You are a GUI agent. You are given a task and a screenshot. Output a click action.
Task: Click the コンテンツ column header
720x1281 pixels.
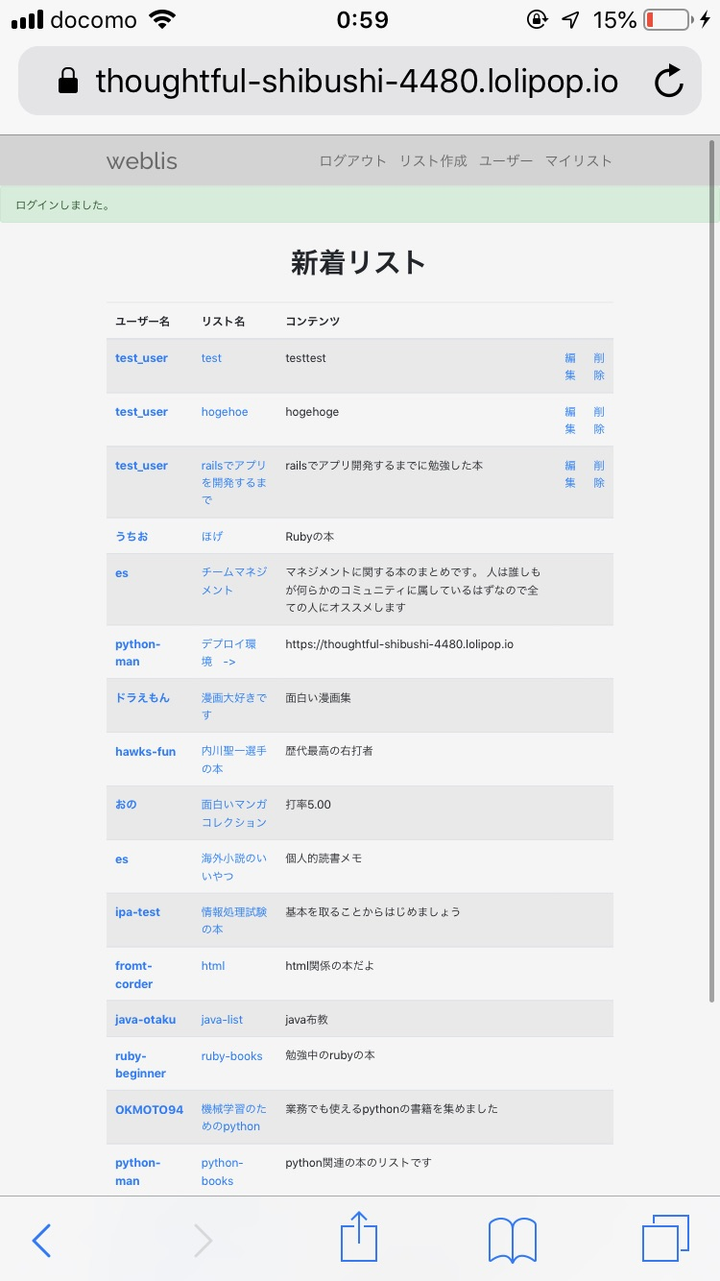click(x=313, y=321)
